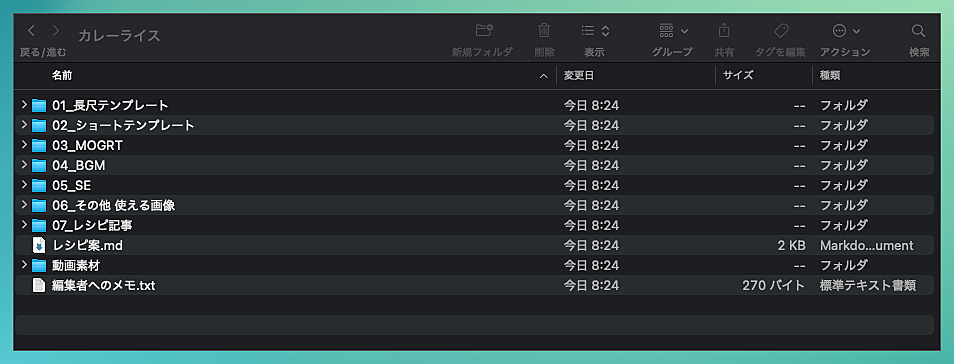Click the 検索 magnifier icon
954x364 pixels.
coord(918,30)
